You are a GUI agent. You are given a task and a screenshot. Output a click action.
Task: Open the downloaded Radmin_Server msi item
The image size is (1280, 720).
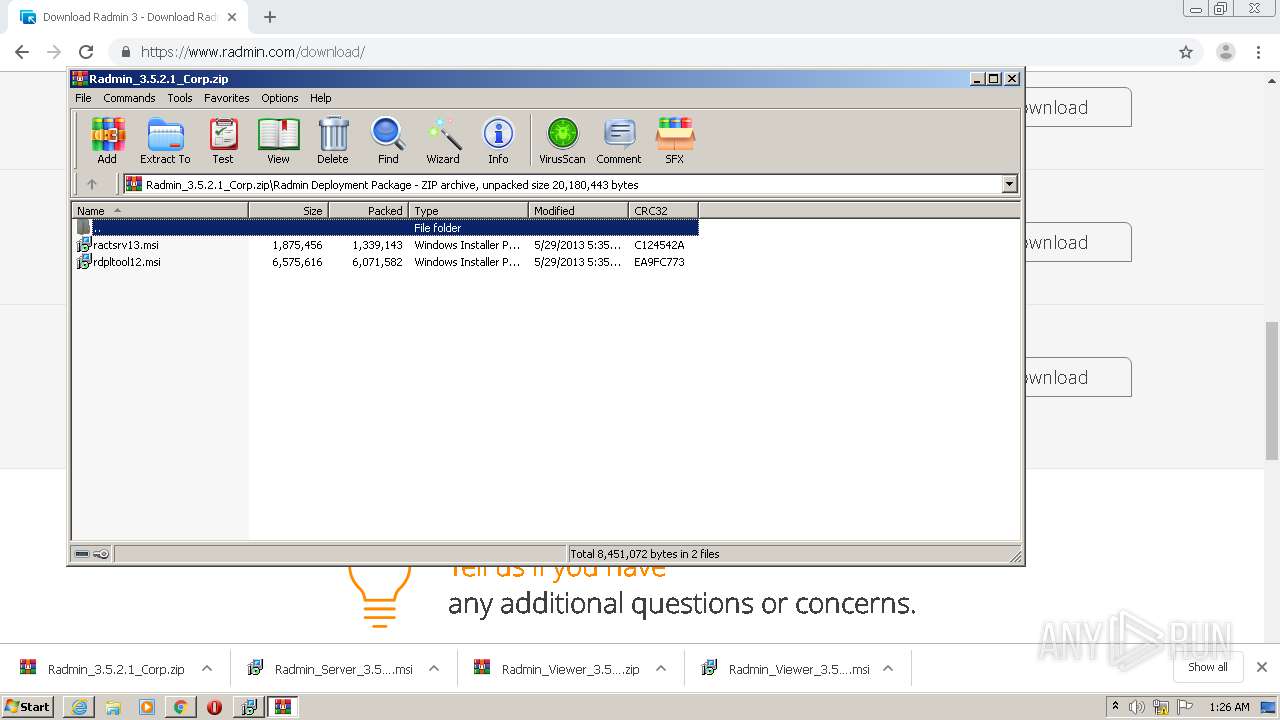pos(331,669)
